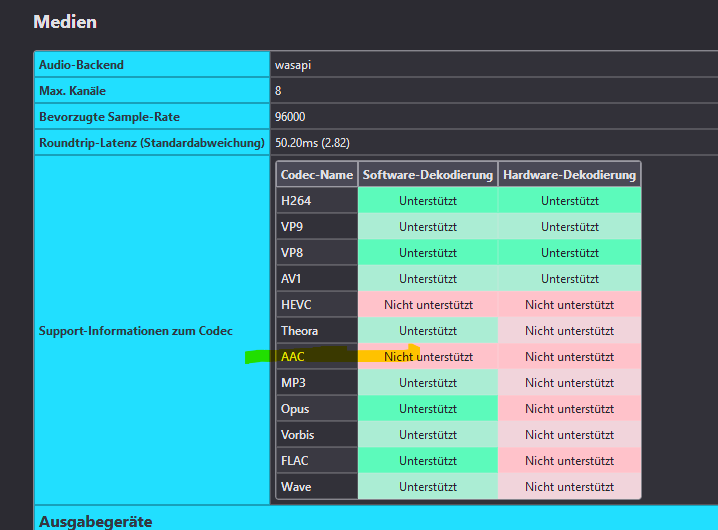Click HEVC software Nicht unterstützt cell

click(x=428, y=305)
